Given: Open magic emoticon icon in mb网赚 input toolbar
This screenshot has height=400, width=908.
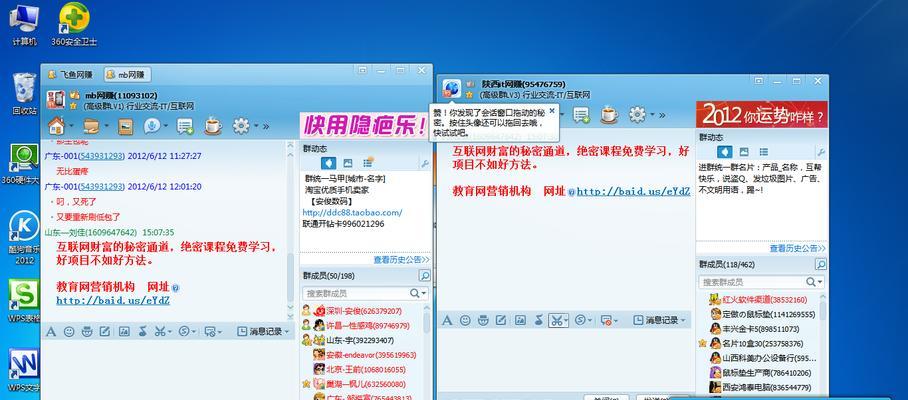Looking at the screenshot, I should click(x=87, y=332).
